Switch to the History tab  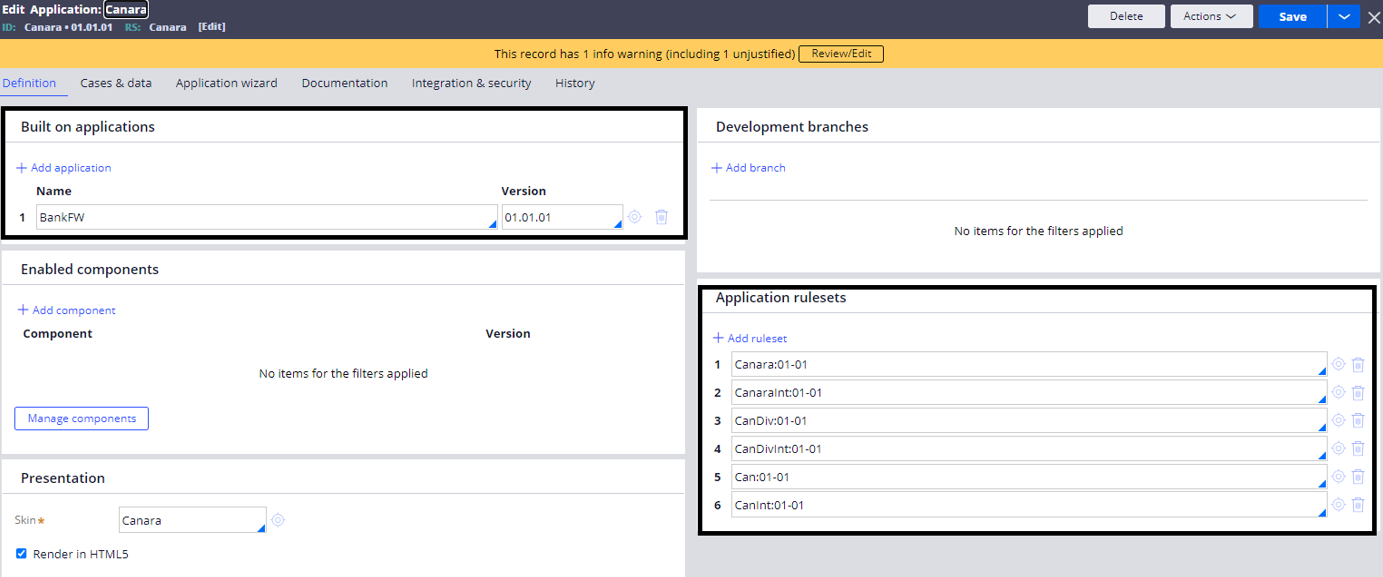[575, 83]
